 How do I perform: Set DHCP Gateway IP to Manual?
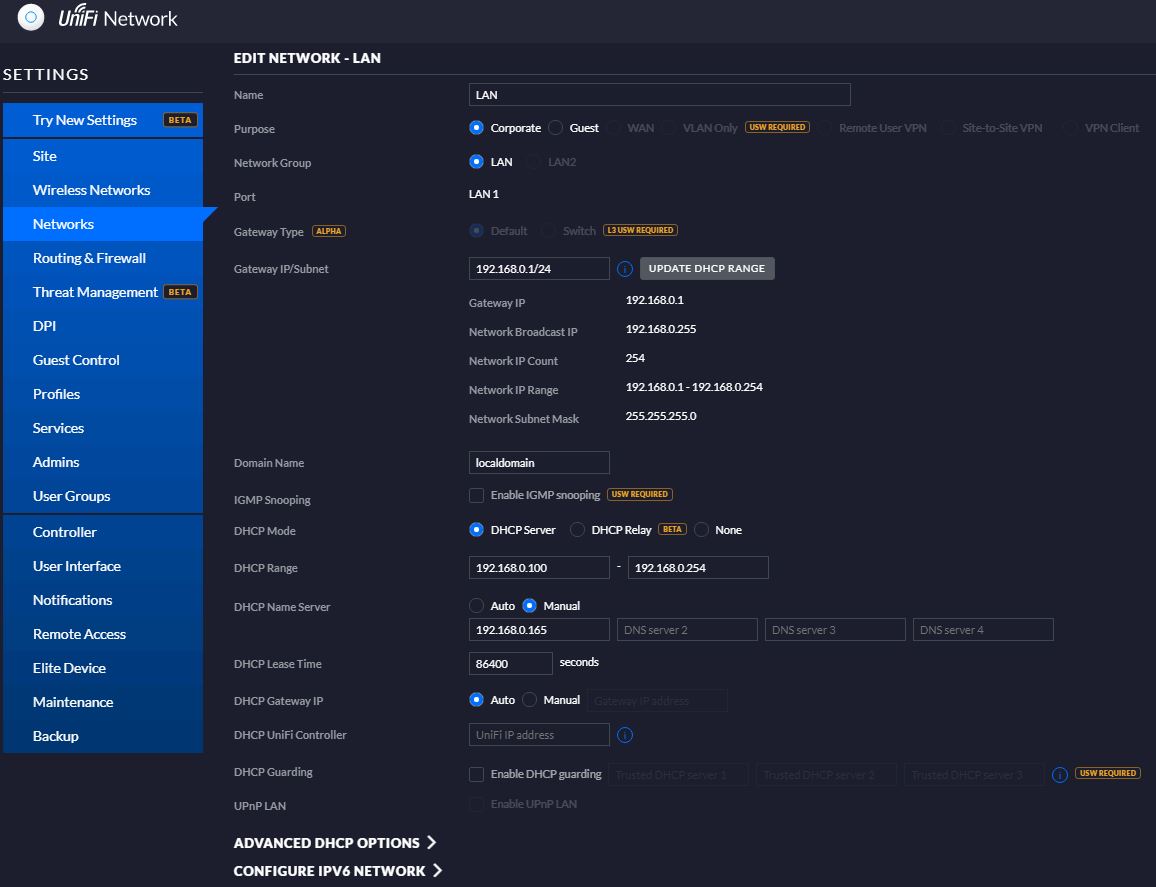tap(529, 700)
